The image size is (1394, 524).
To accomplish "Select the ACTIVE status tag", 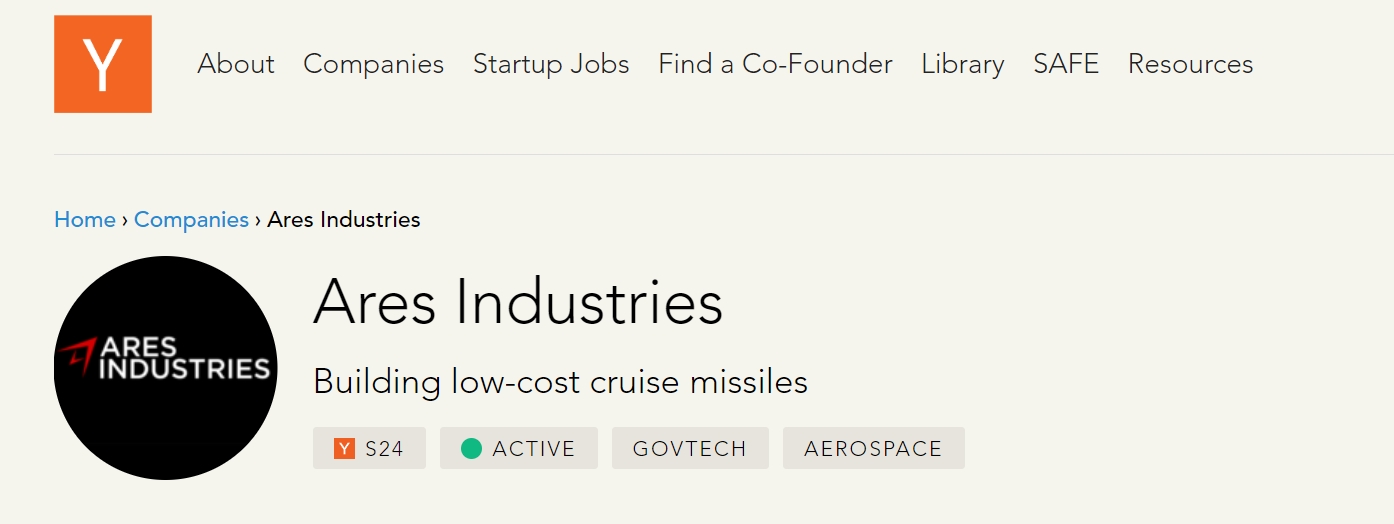I will [x=519, y=448].
